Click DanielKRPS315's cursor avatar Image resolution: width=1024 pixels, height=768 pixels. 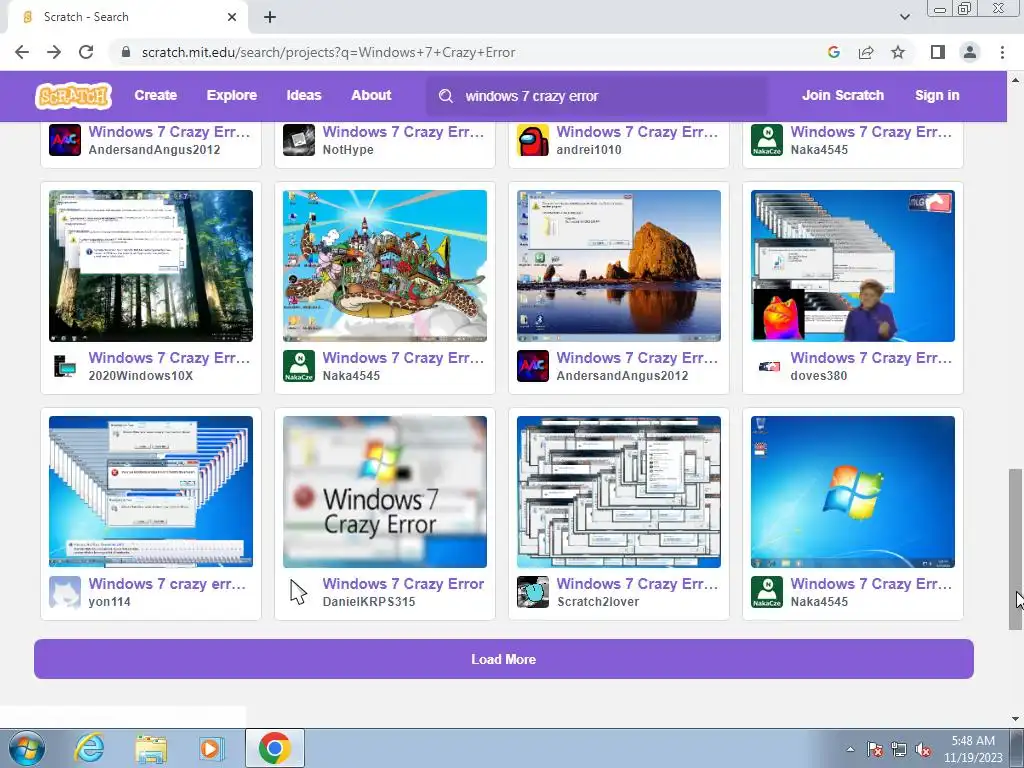[299, 592]
